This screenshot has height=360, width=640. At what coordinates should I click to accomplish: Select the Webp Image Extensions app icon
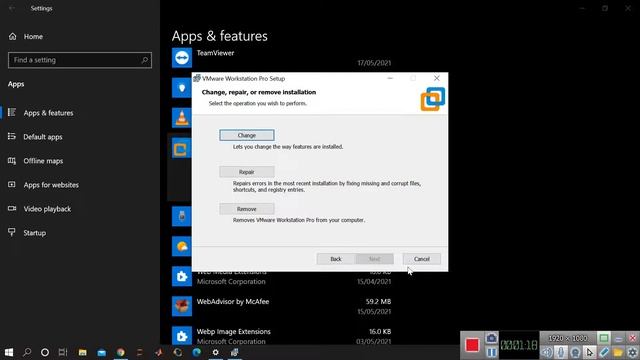[x=182, y=336]
